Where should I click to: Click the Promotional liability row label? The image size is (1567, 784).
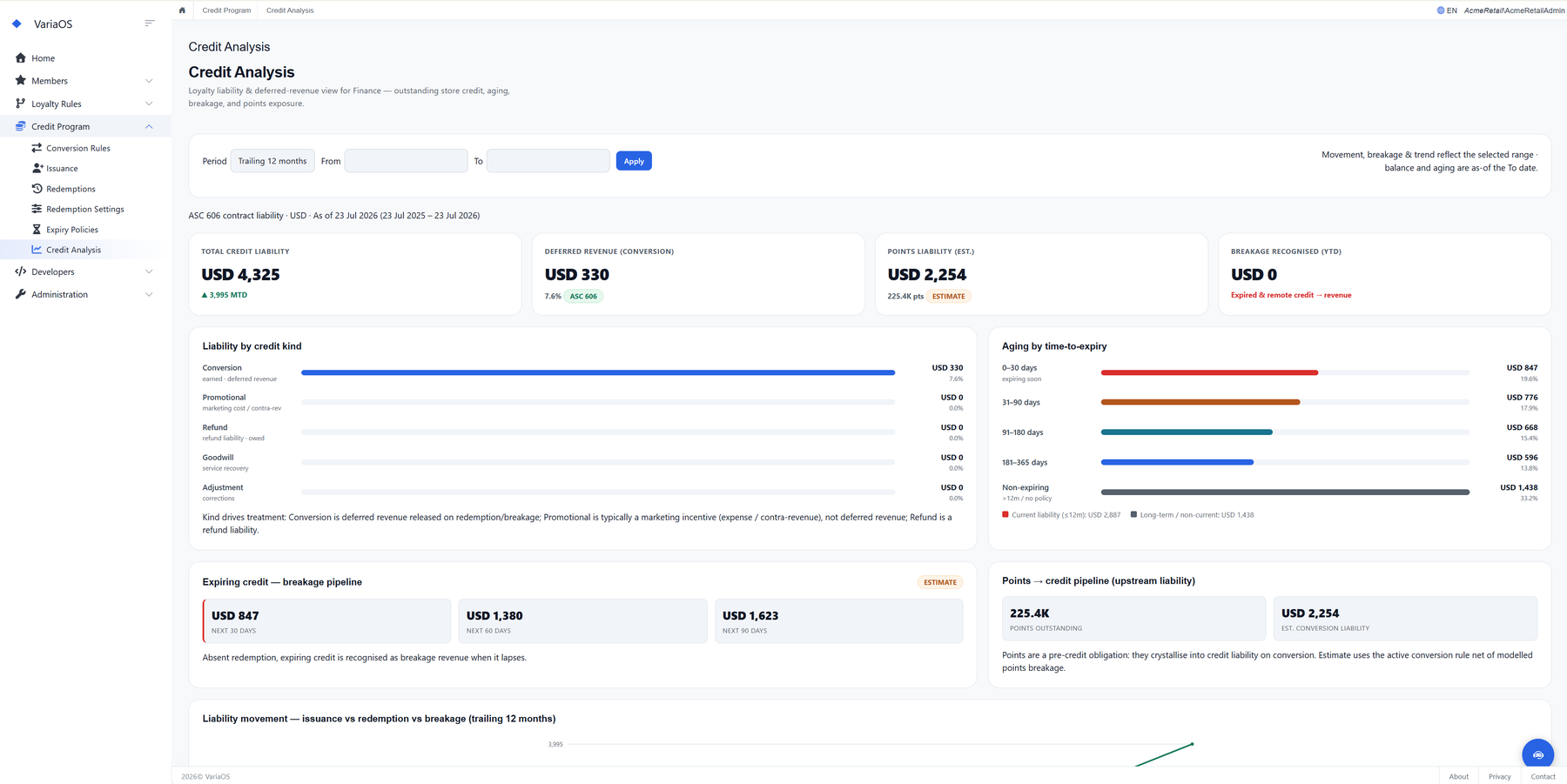224,398
